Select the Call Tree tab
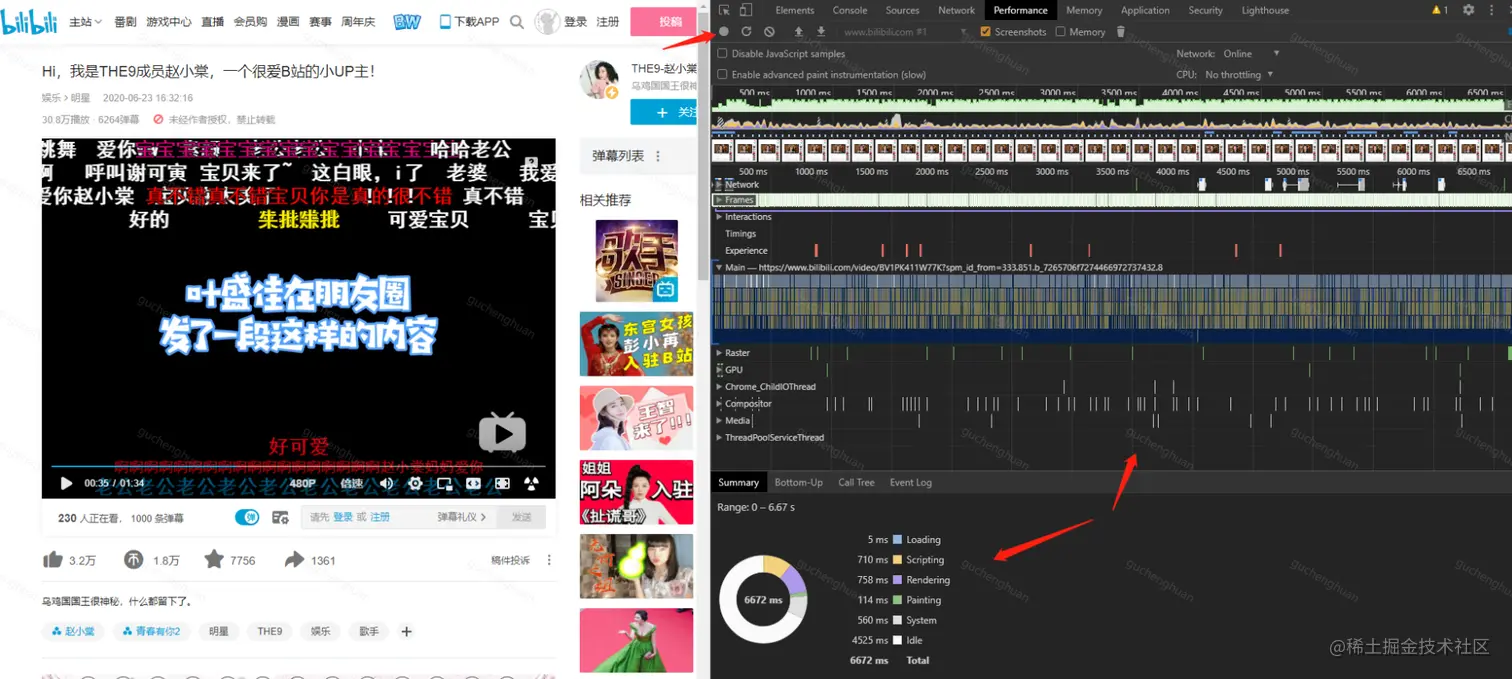 856,482
